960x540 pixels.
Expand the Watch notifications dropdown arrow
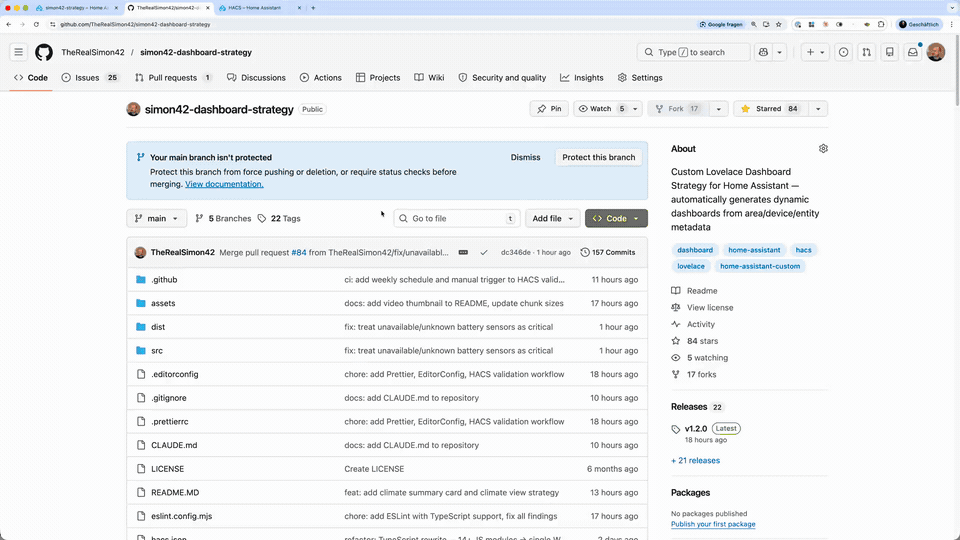point(635,109)
